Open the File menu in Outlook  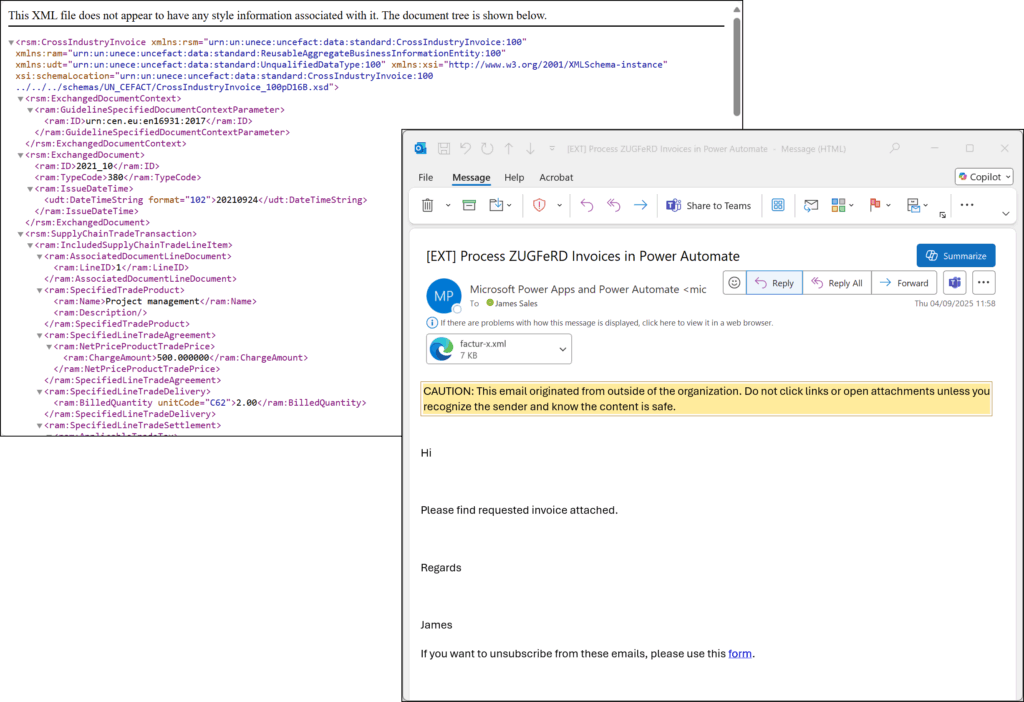tap(426, 178)
